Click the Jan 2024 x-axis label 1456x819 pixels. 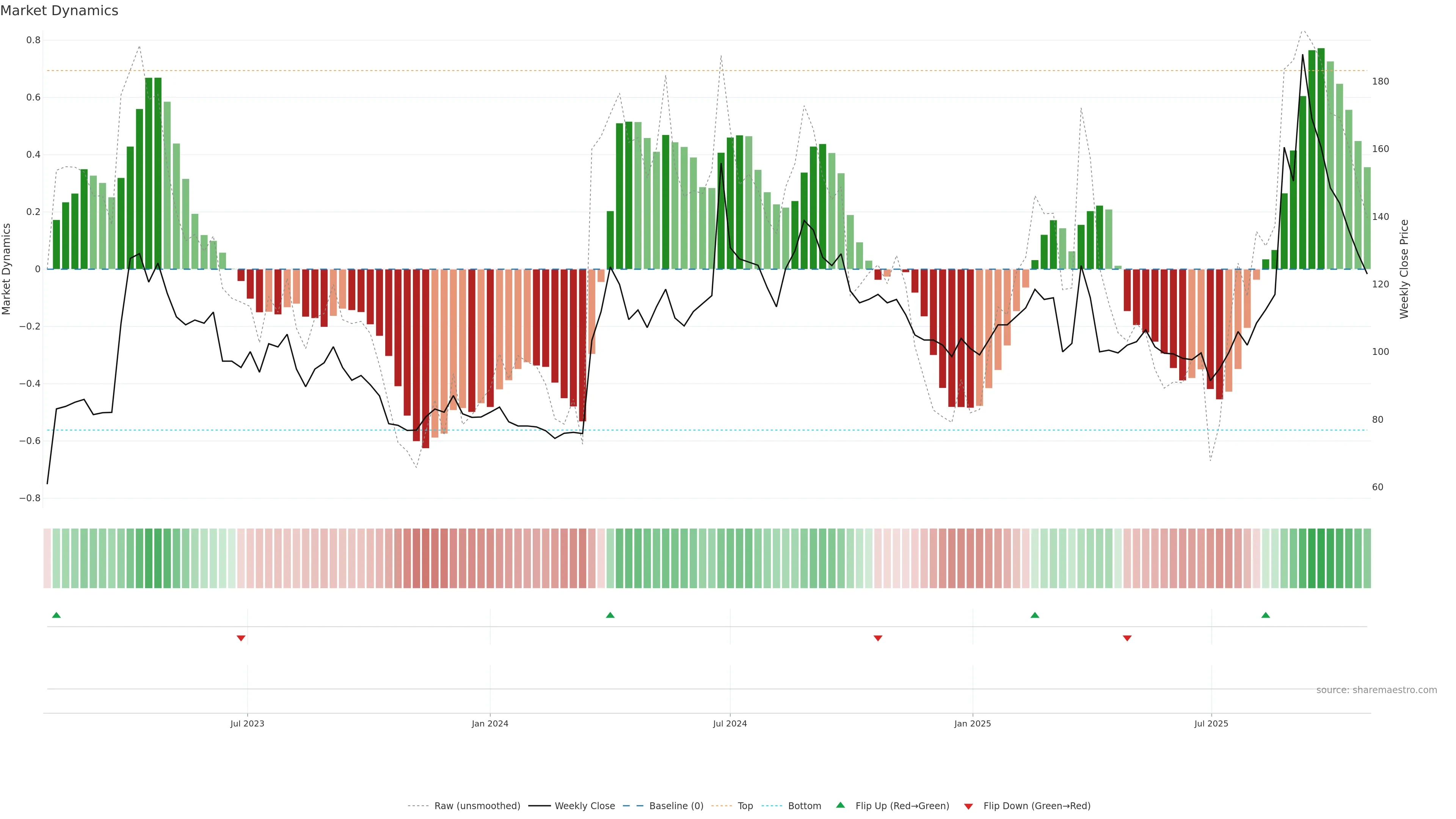pos(490,723)
